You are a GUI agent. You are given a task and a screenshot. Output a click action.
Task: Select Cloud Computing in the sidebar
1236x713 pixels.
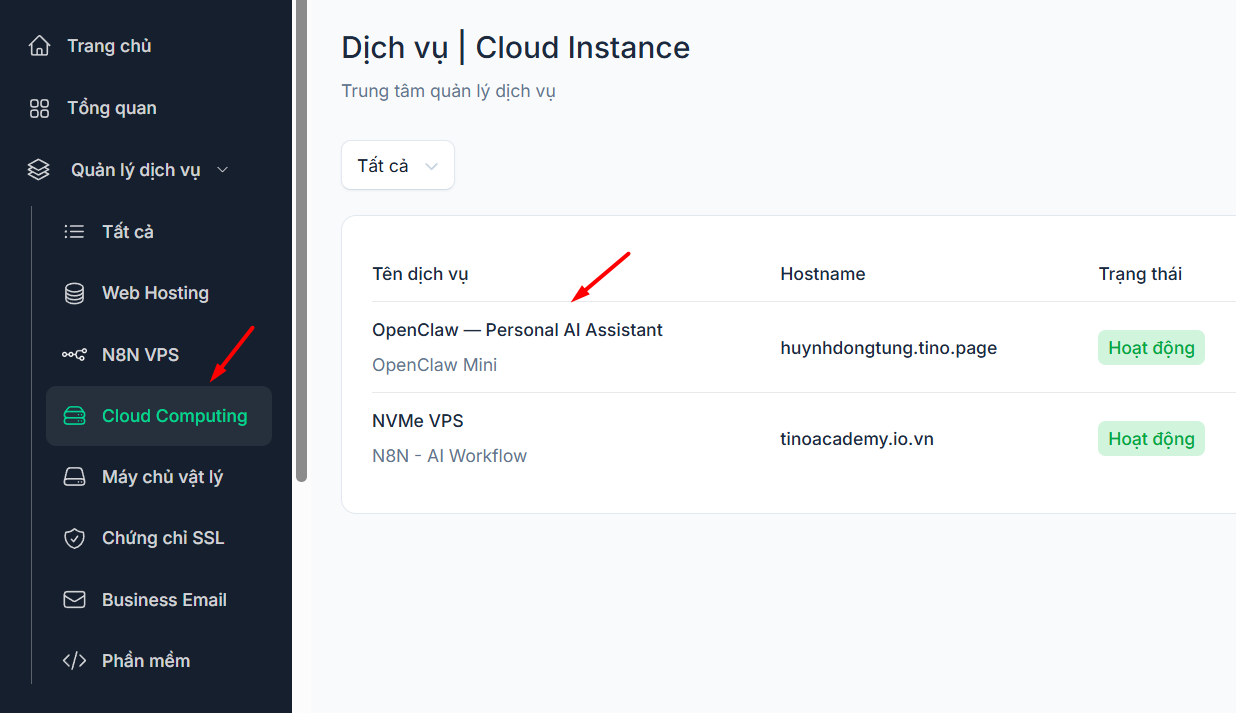[x=174, y=416]
